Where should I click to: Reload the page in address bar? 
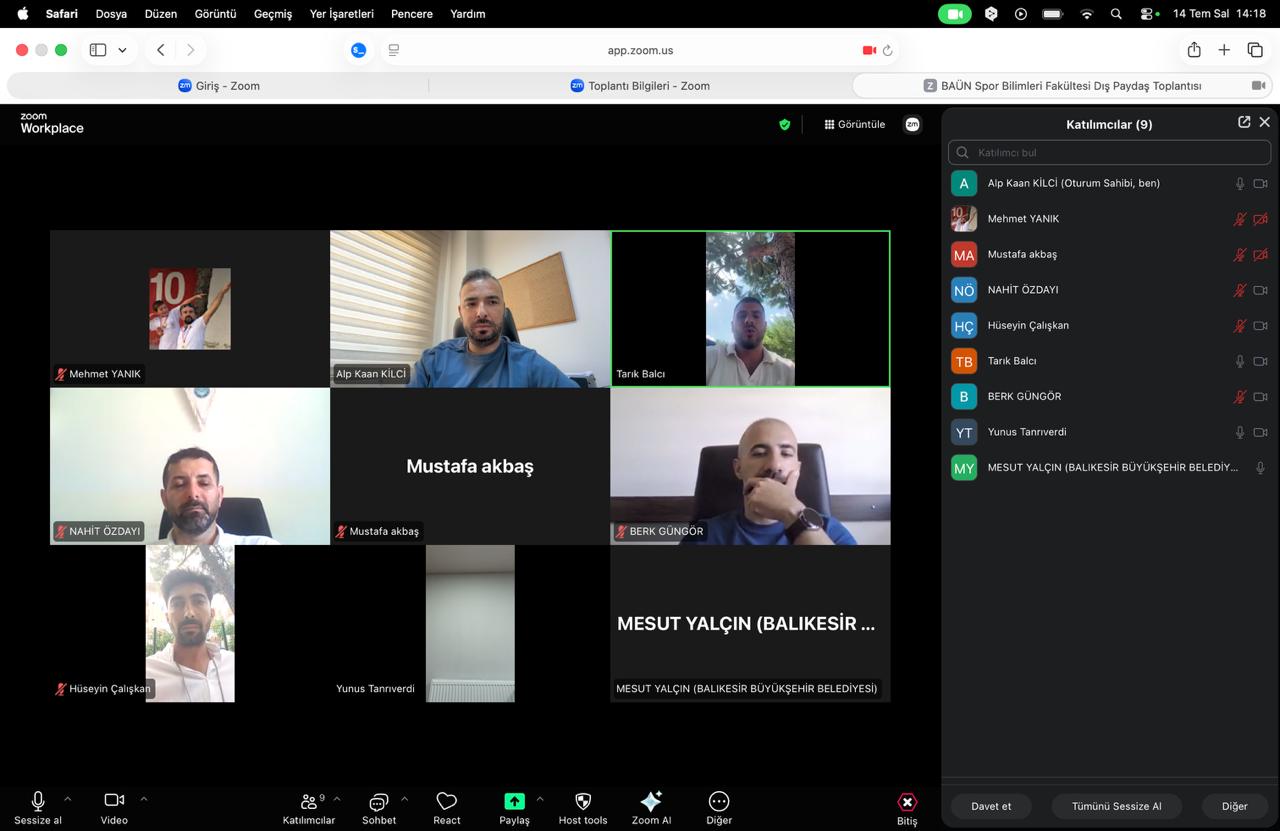point(888,50)
